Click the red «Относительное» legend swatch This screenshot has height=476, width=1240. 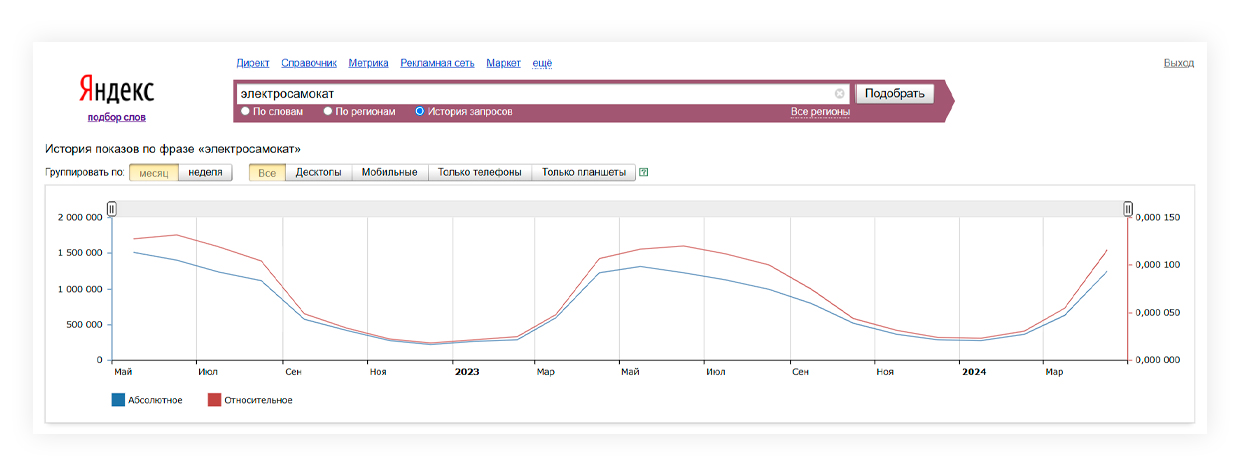tap(214, 400)
